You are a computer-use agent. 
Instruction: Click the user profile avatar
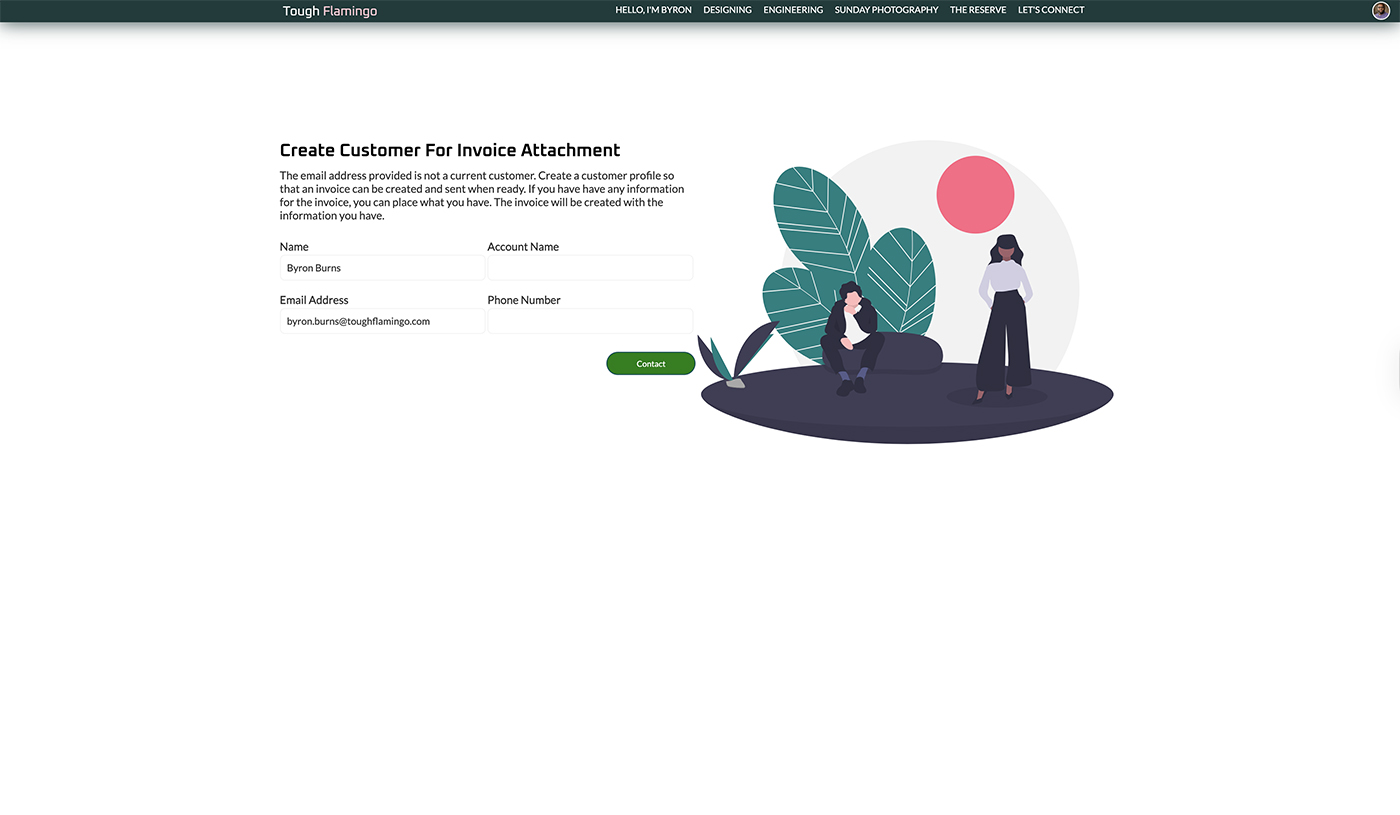pos(1381,11)
